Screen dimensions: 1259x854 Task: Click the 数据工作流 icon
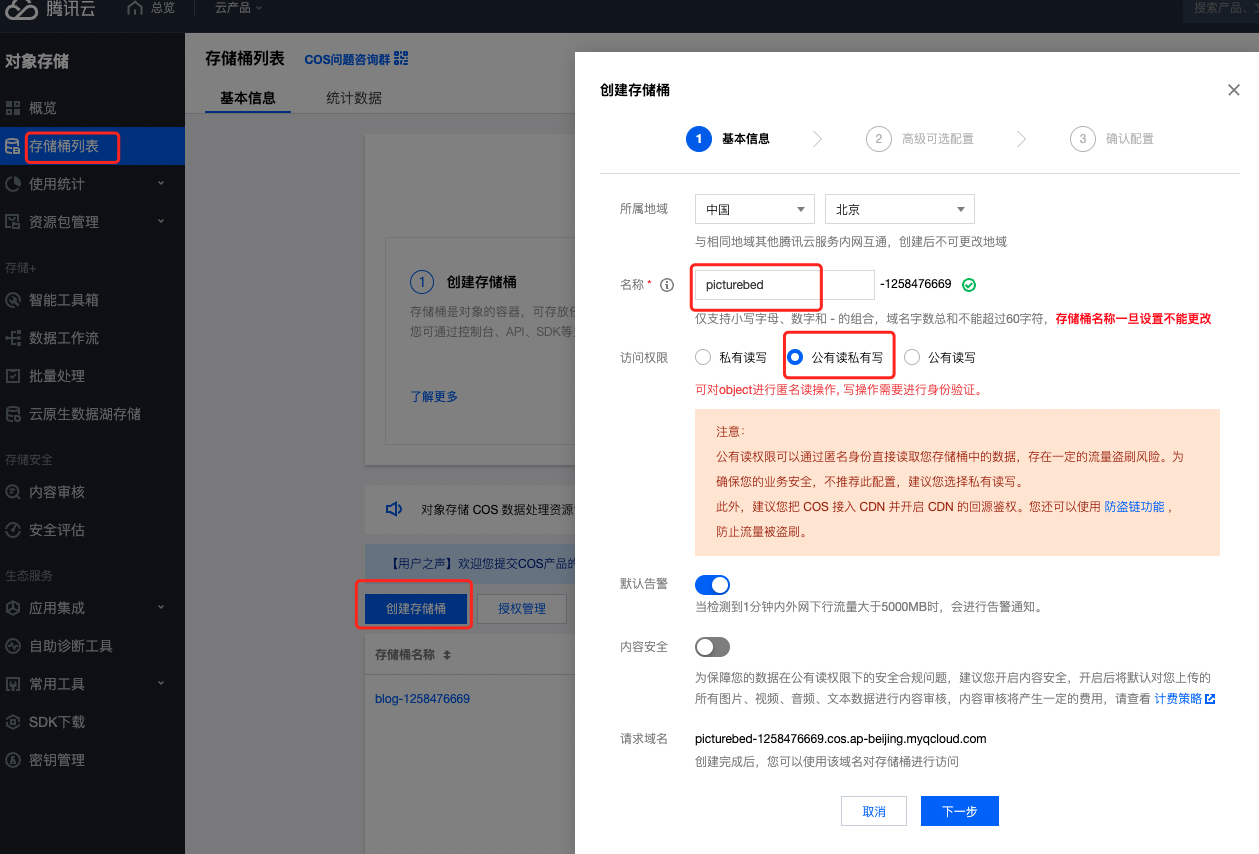tap(13, 338)
